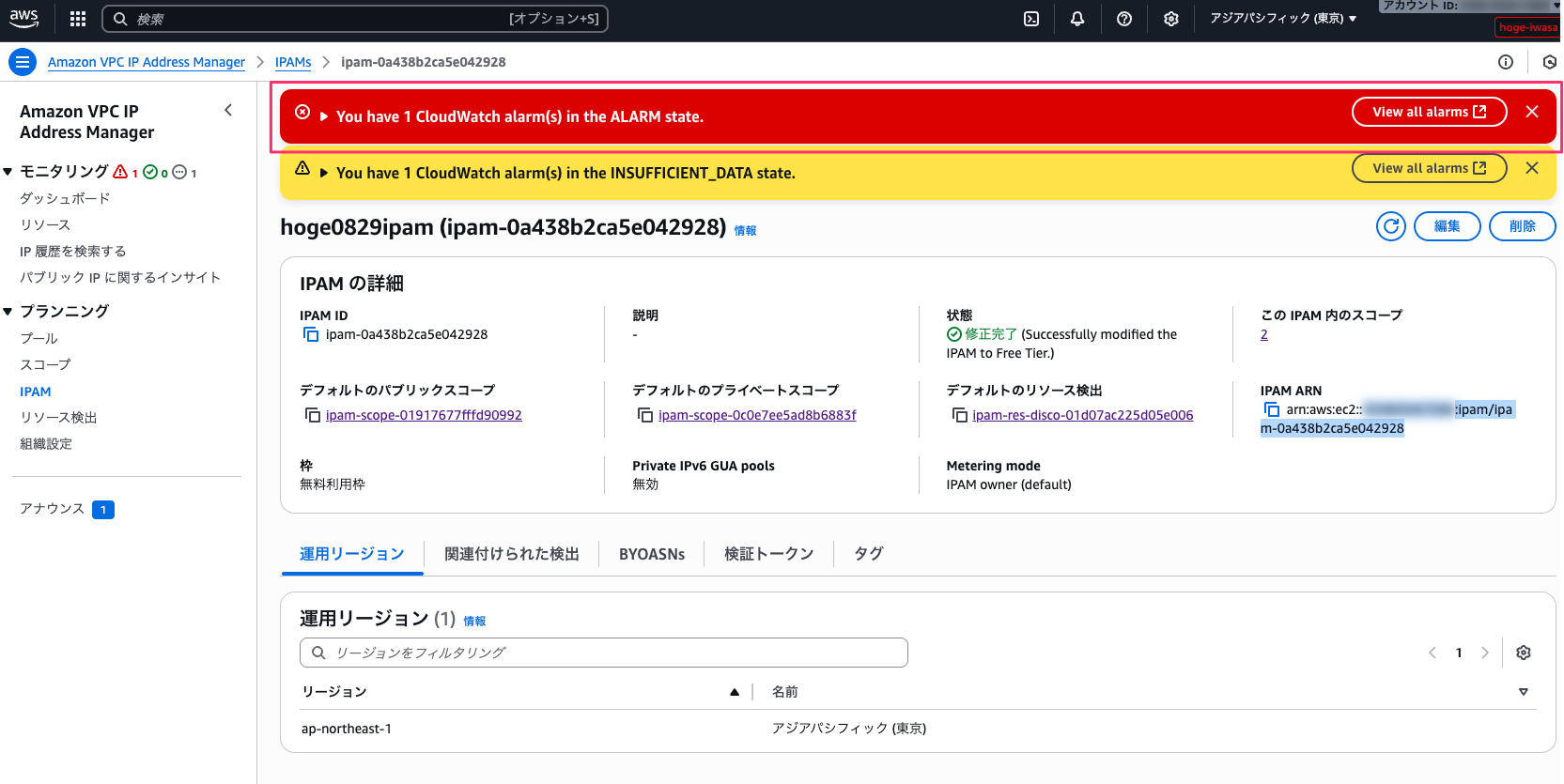The width and height of the screenshot is (1564, 784).
Task: Open 情報 link next to IPAM title
Action: pos(745,230)
